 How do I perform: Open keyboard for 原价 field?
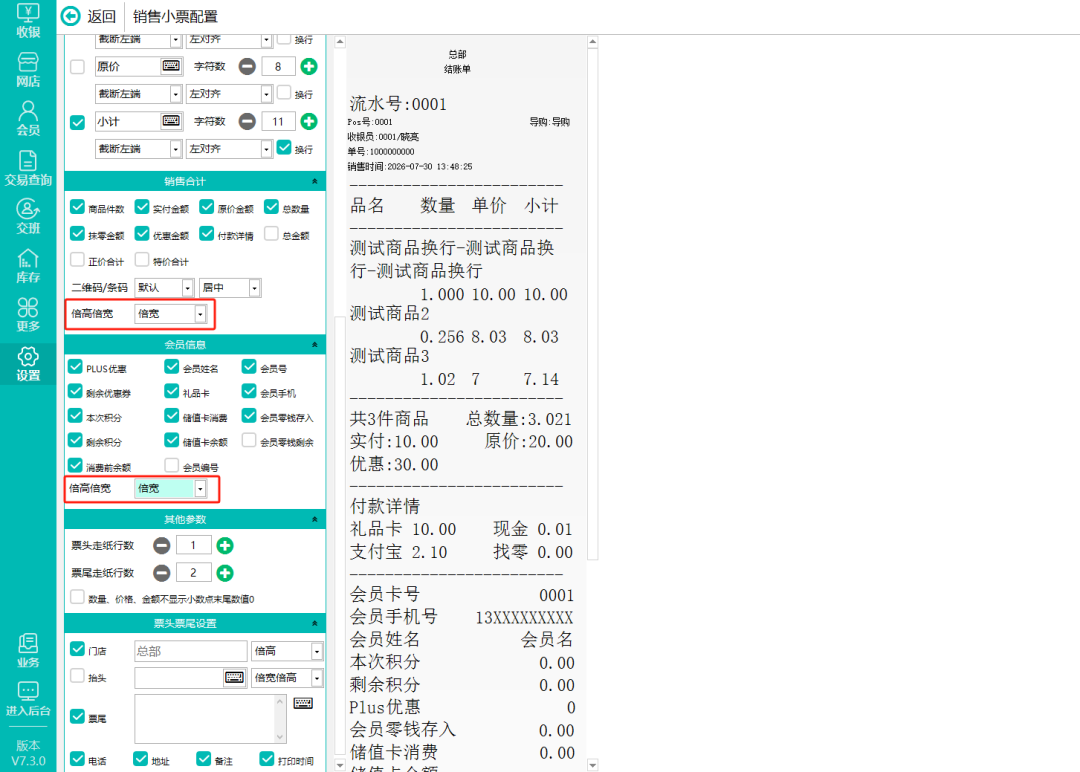click(x=171, y=66)
